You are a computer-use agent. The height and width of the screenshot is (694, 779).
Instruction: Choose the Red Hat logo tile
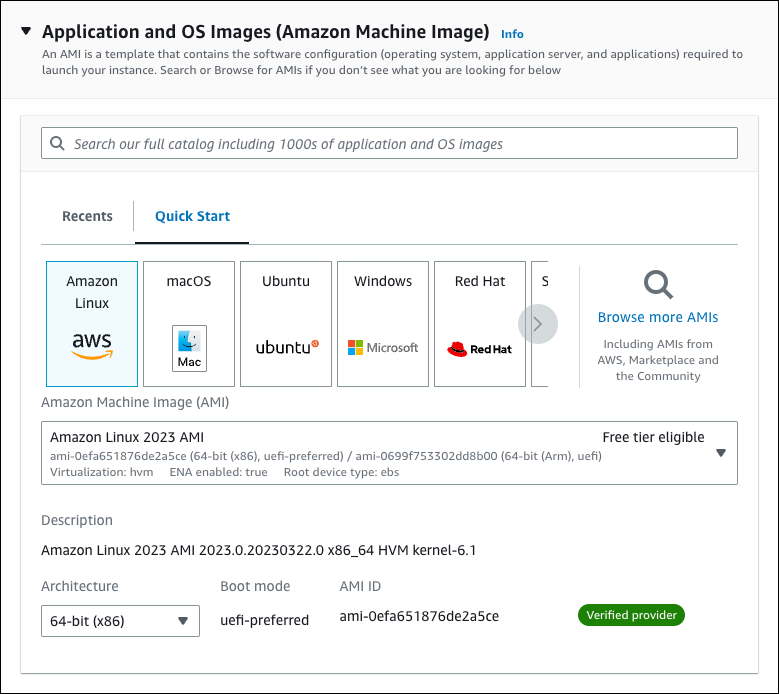[x=480, y=324]
